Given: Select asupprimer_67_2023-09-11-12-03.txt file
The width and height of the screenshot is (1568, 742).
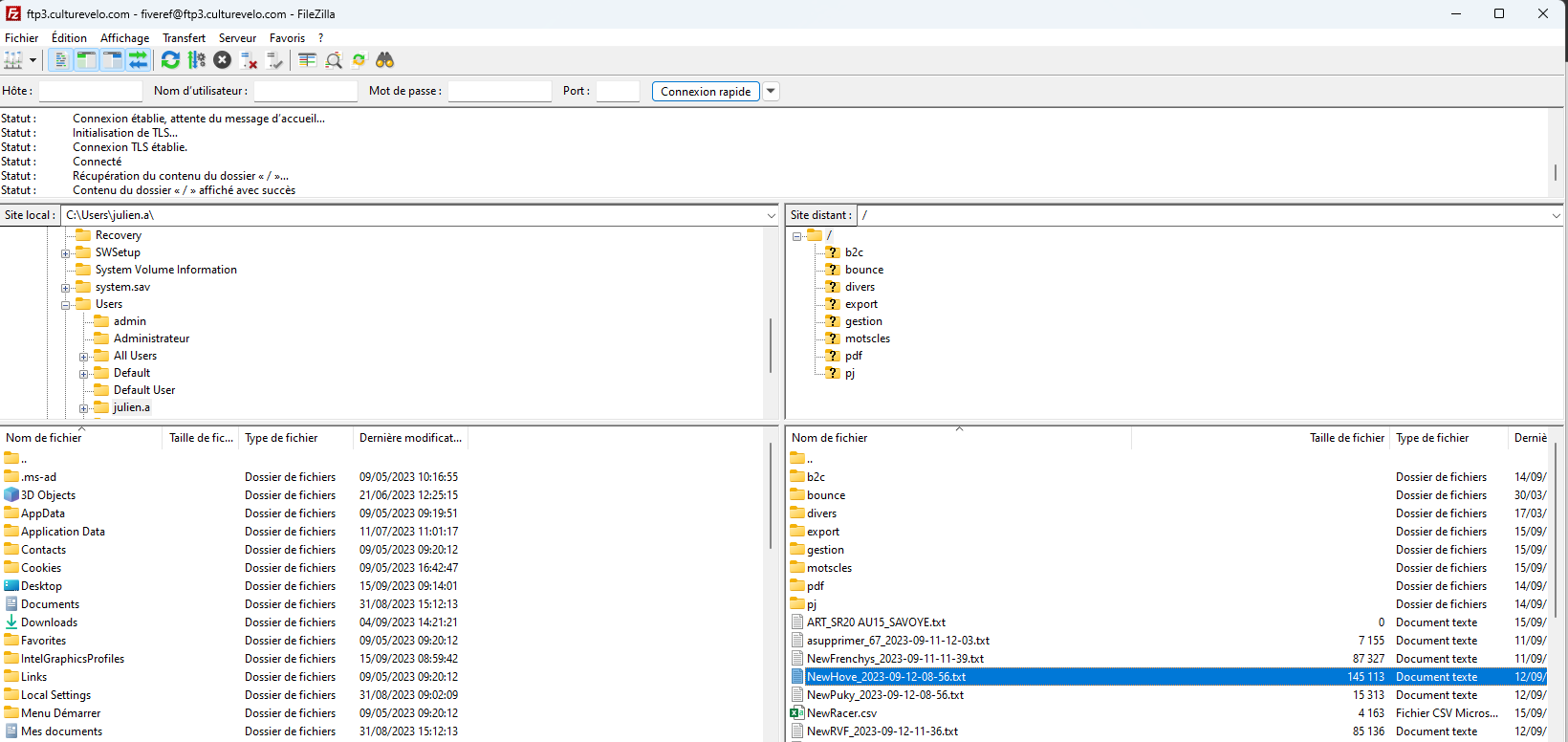Looking at the screenshot, I should click(x=1170, y=641).
